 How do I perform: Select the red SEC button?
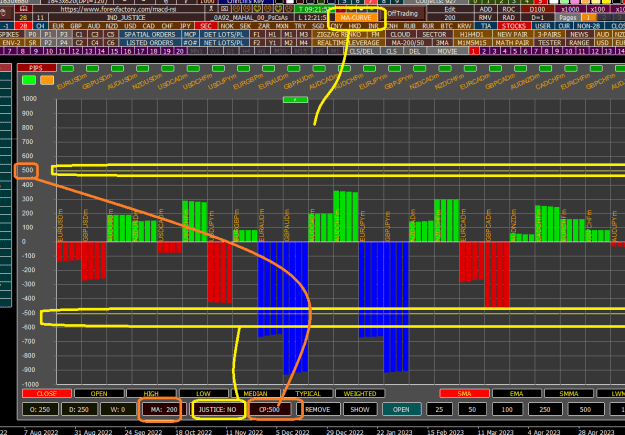click(206, 26)
